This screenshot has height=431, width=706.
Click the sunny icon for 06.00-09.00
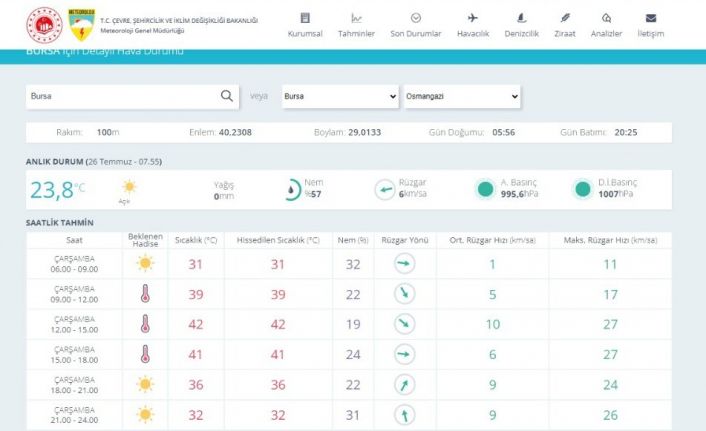145,264
